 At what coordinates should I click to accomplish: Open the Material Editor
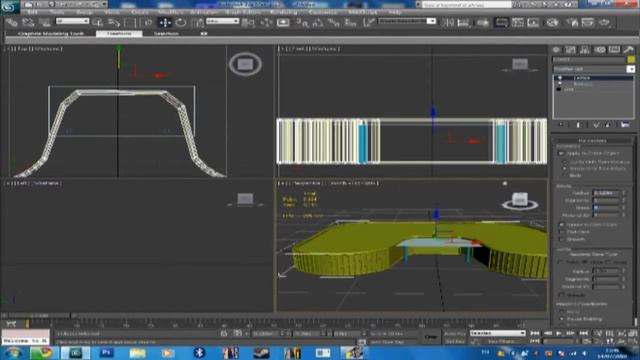pyautogui.click(x=552, y=22)
